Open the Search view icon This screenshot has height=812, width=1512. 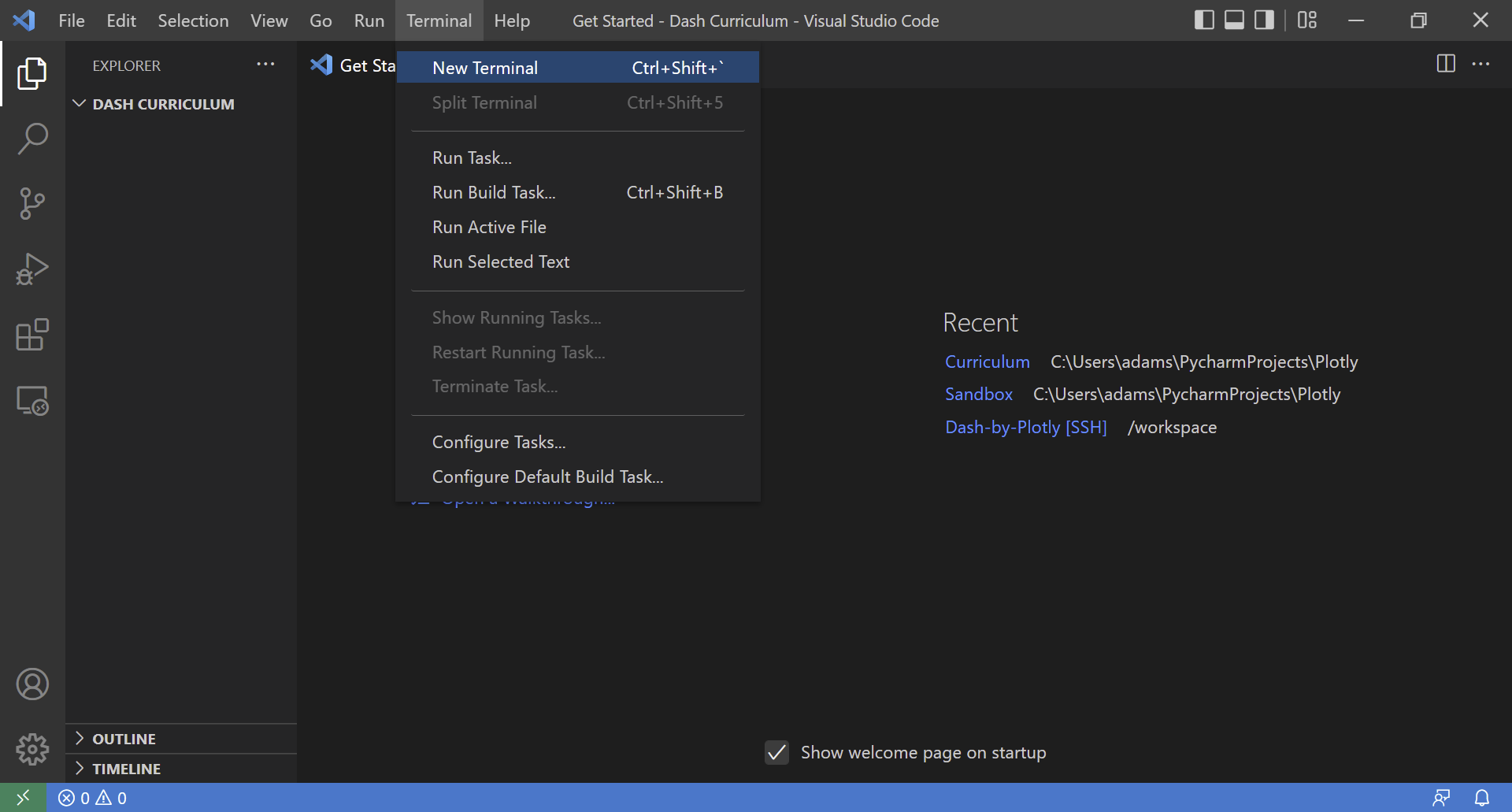pos(32,139)
